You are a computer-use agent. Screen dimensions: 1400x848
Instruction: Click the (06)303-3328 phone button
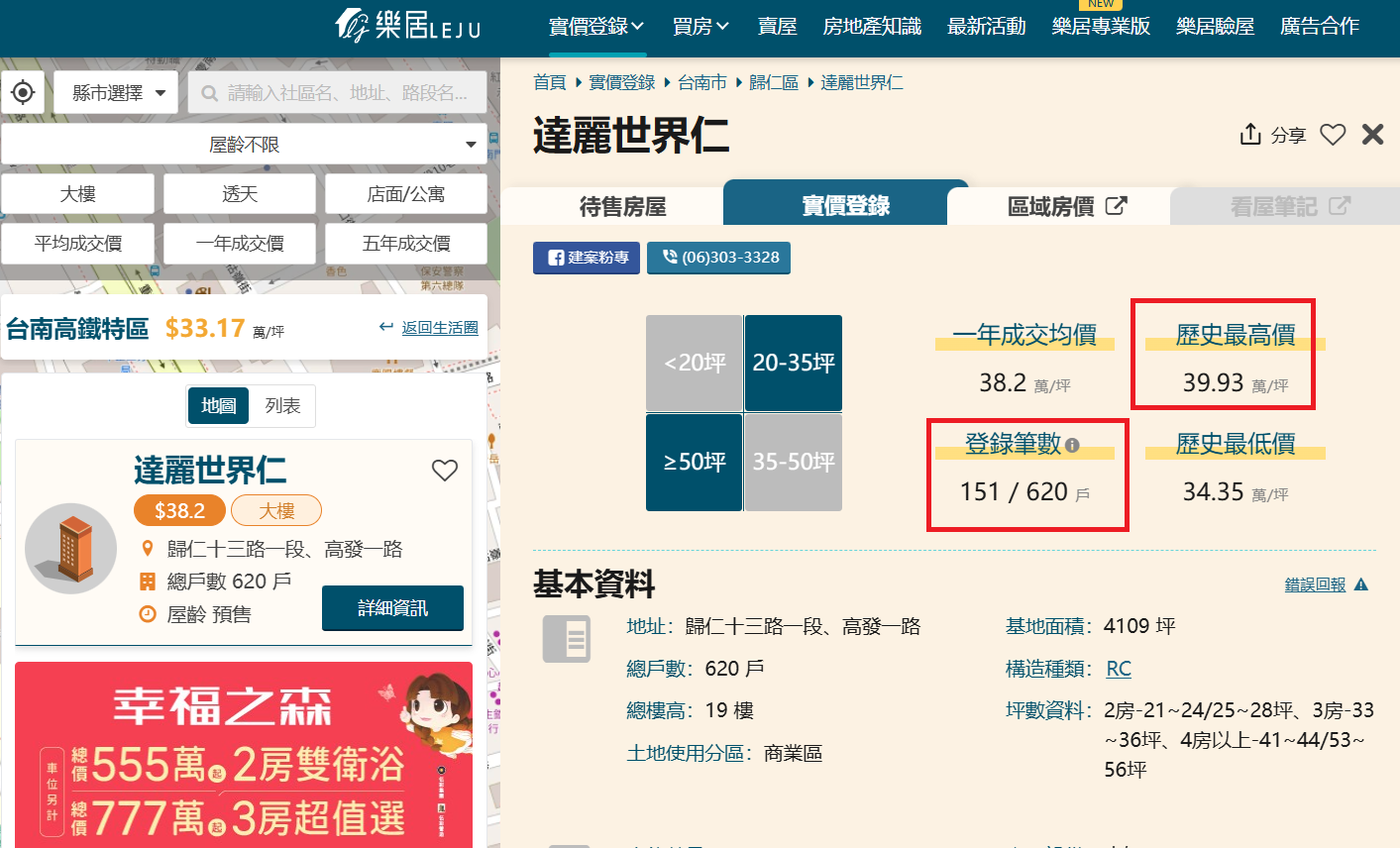pyautogui.click(x=718, y=258)
